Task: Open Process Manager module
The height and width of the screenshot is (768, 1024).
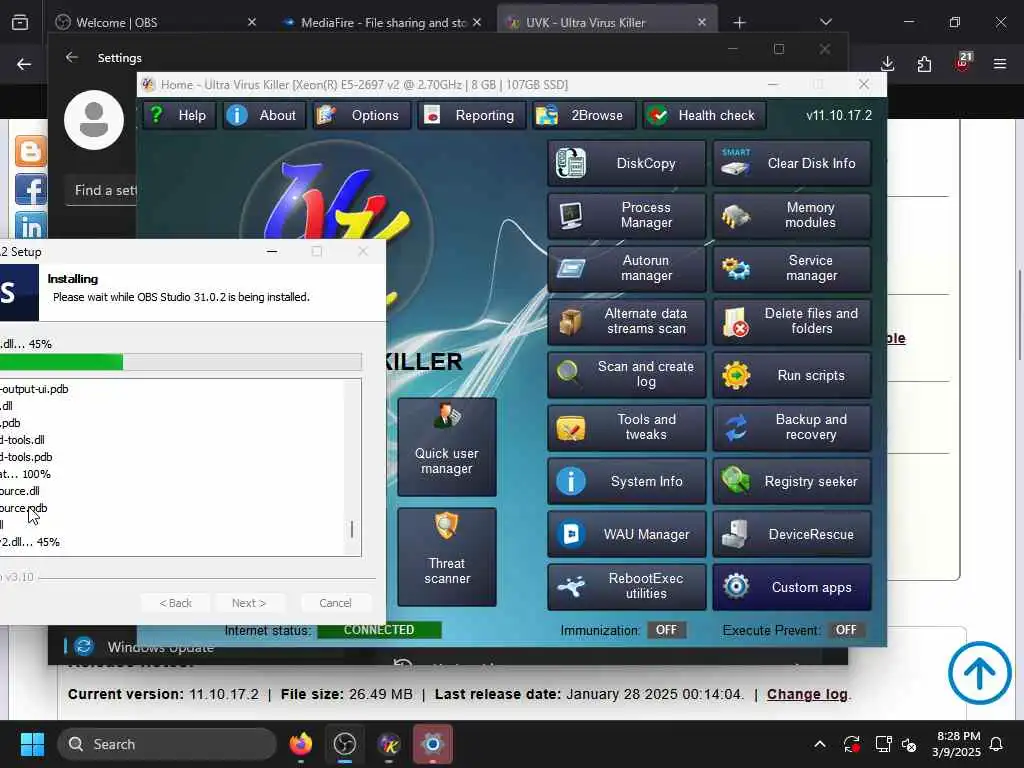Action: click(626, 216)
